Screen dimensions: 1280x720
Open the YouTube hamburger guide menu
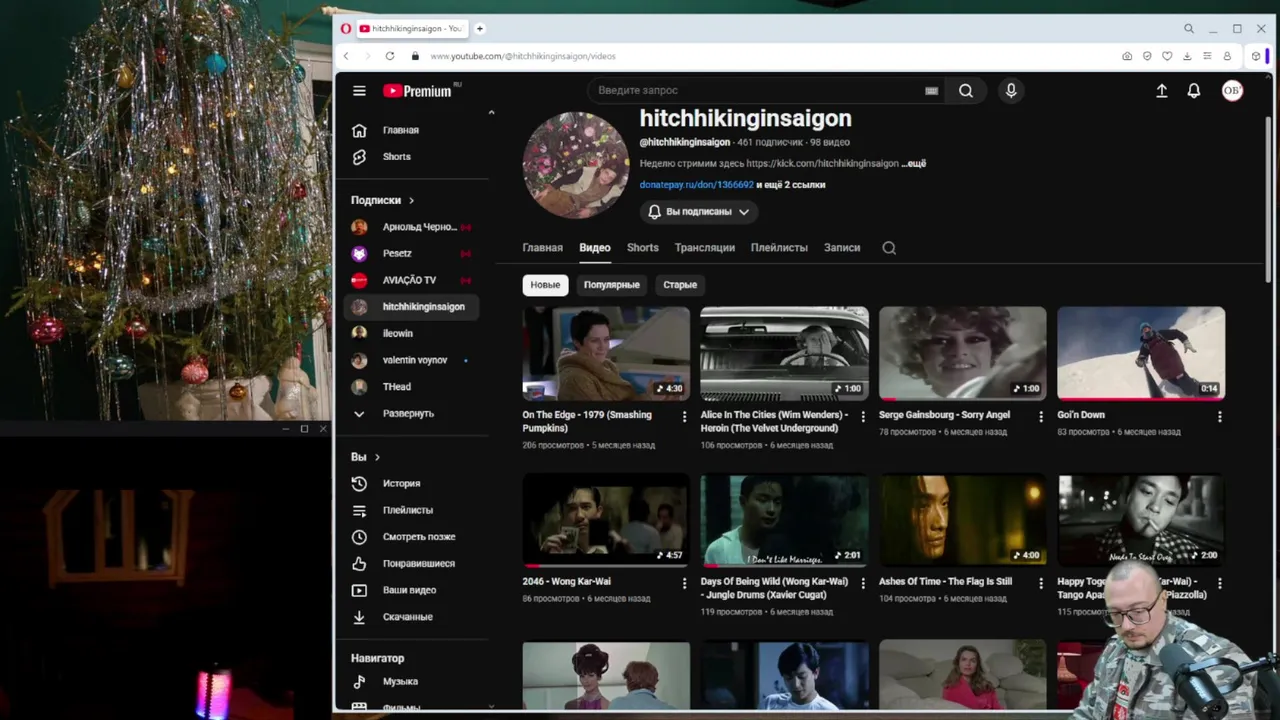359,91
